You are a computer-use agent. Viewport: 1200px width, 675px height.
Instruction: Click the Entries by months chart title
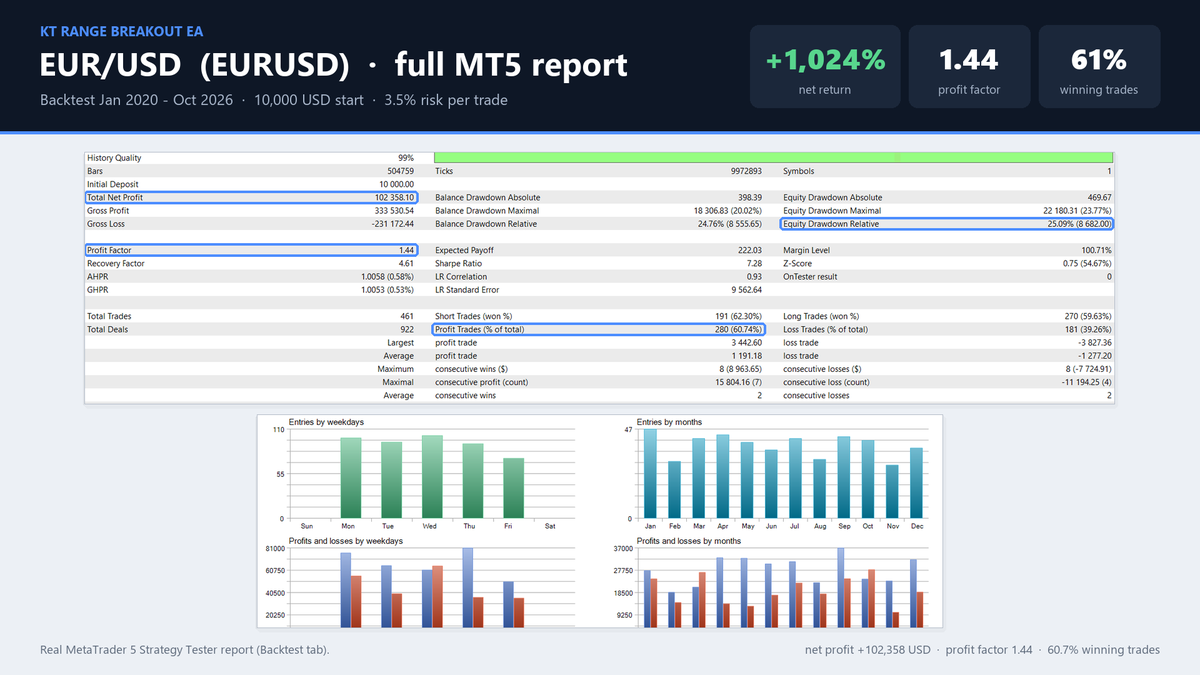671,422
